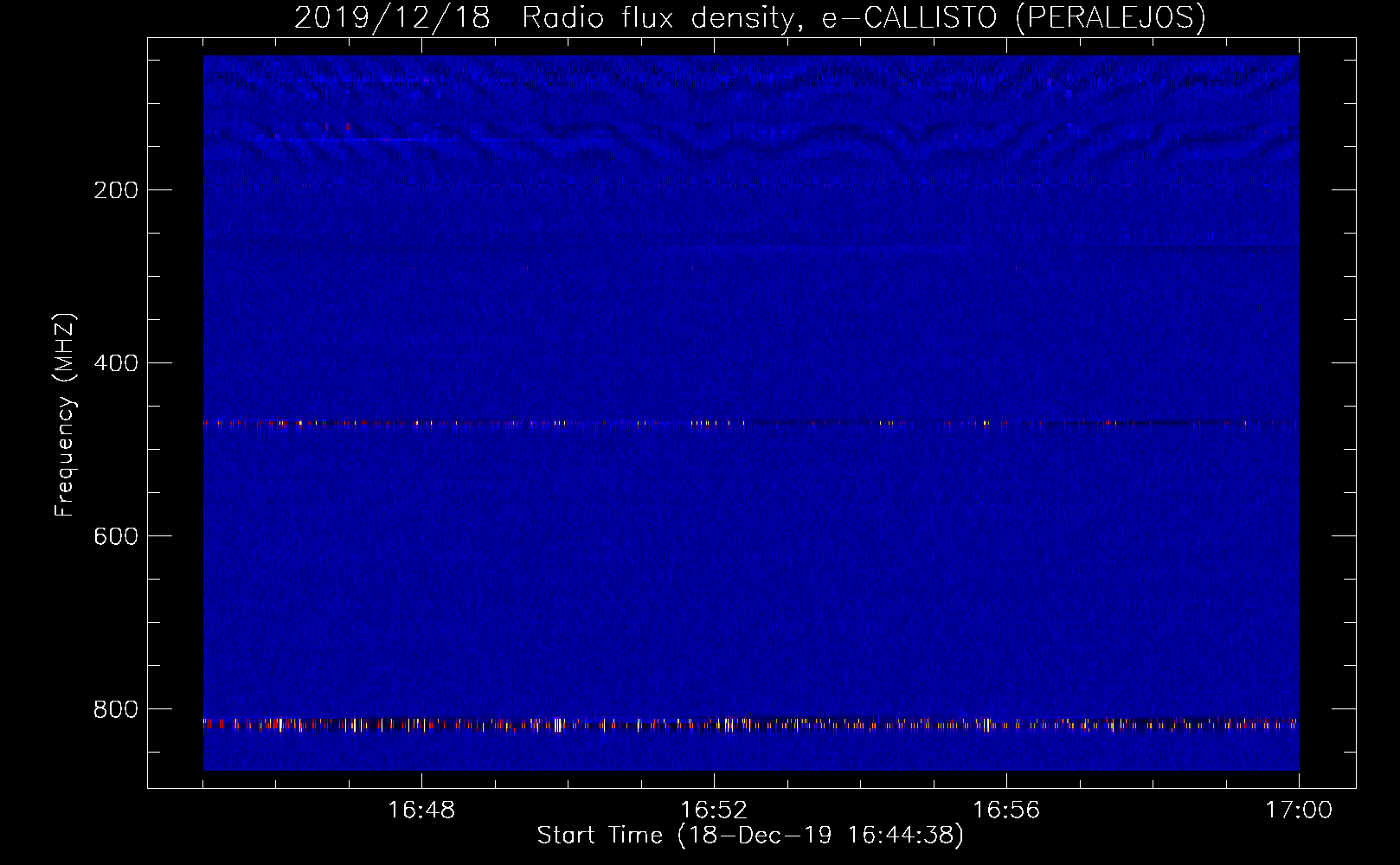Click the 'Frequency (MHZ)' axis label
Image resolution: width=1400 pixels, height=865 pixels.
point(65,415)
